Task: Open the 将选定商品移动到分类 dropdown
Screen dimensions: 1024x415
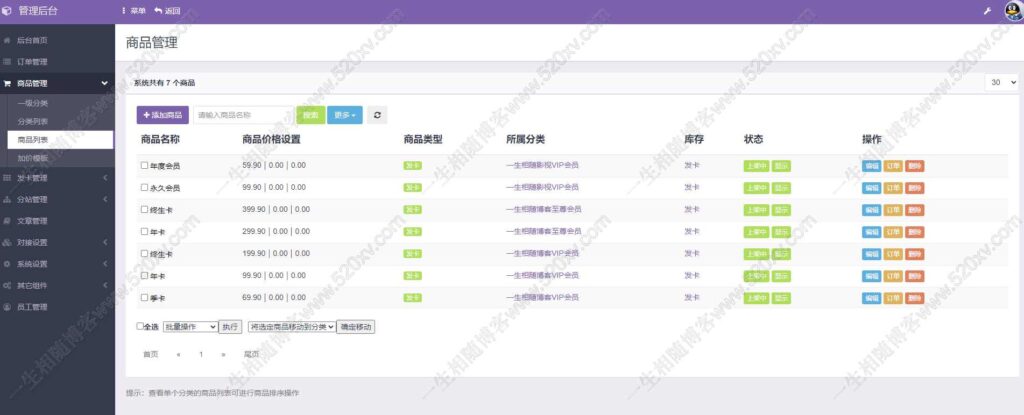Action: point(292,327)
